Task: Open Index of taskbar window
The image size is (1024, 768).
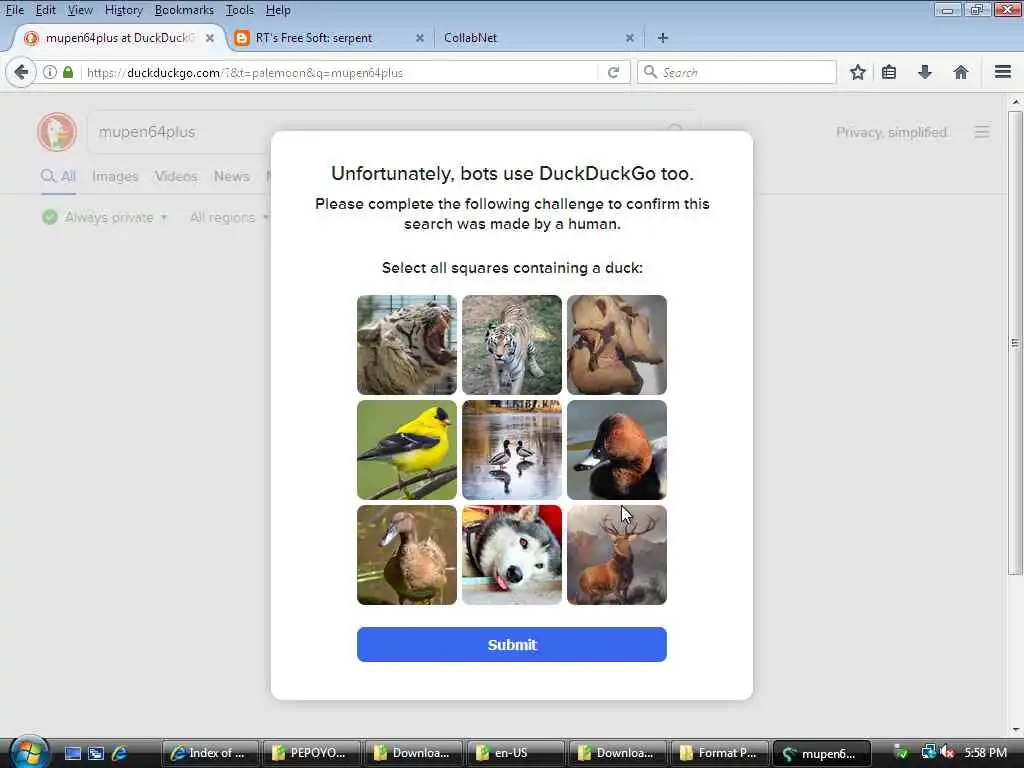Action: [209, 753]
